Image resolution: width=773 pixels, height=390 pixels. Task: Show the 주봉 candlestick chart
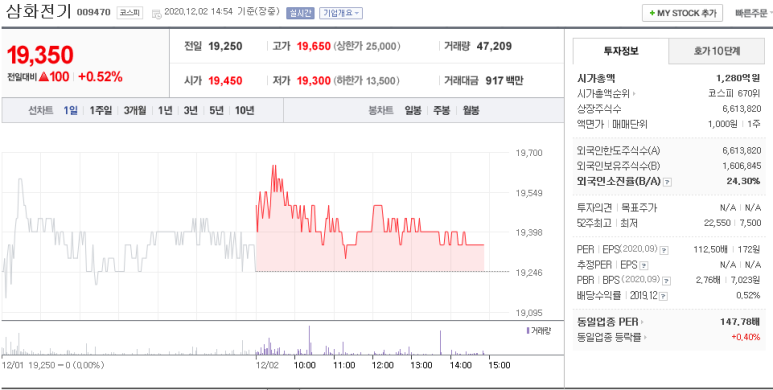tap(441, 110)
